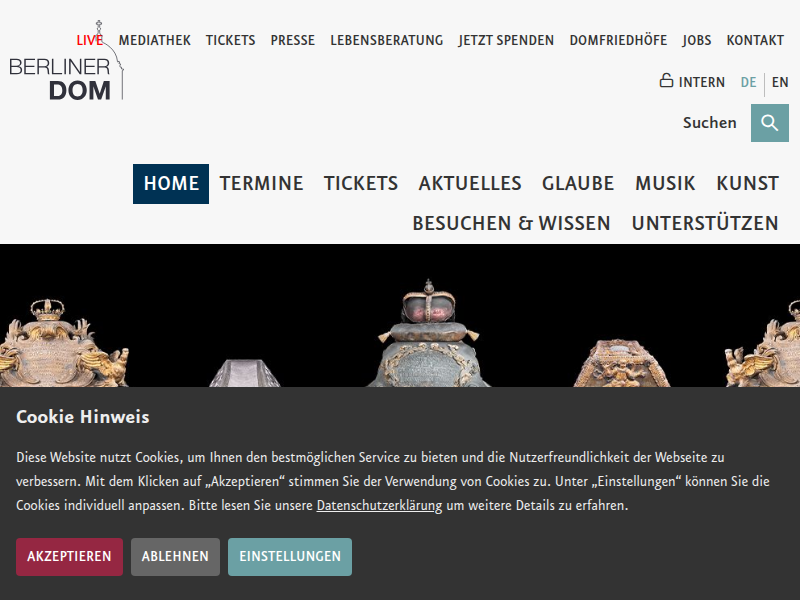Open the INTERN lock icon login

(691, 82)
